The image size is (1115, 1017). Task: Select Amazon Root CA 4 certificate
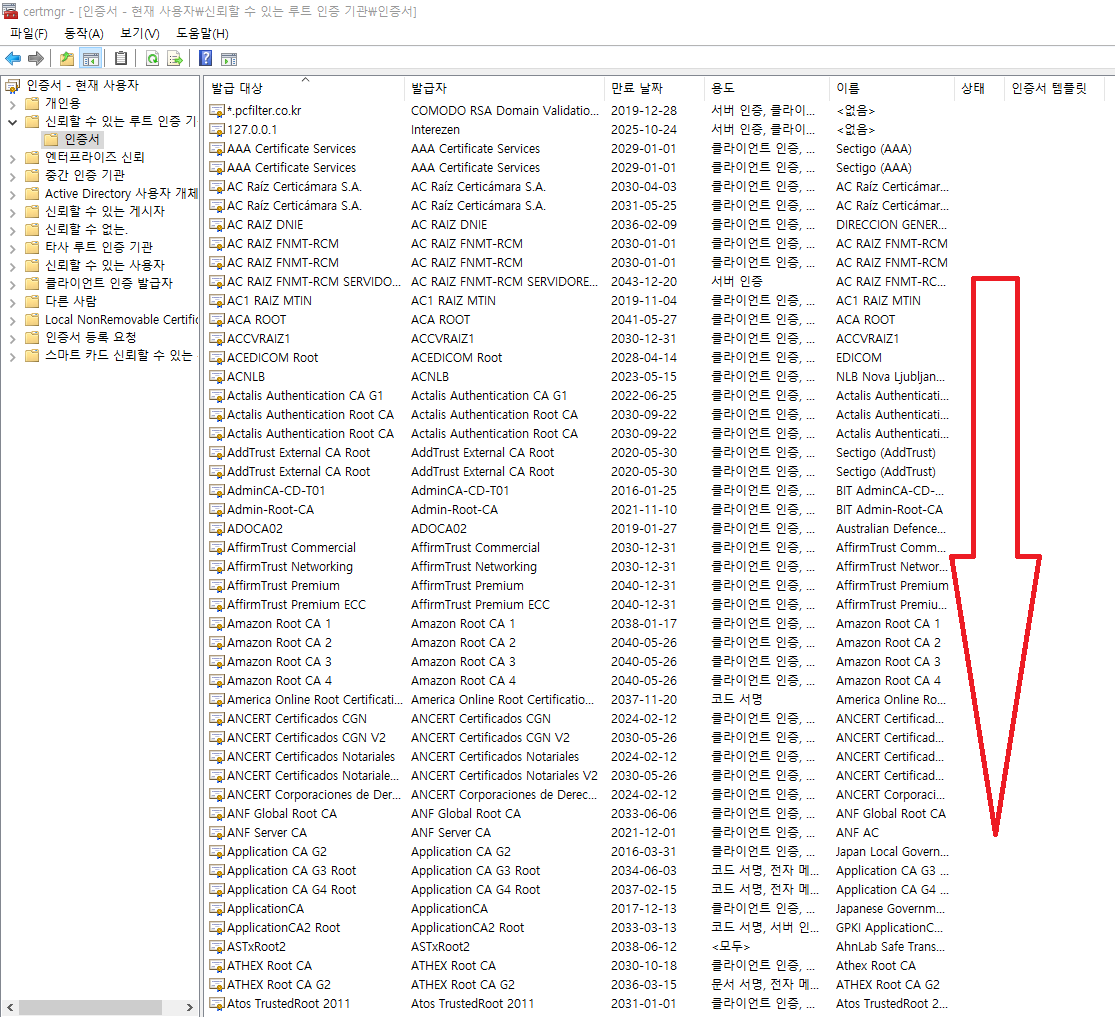[578, 681]
